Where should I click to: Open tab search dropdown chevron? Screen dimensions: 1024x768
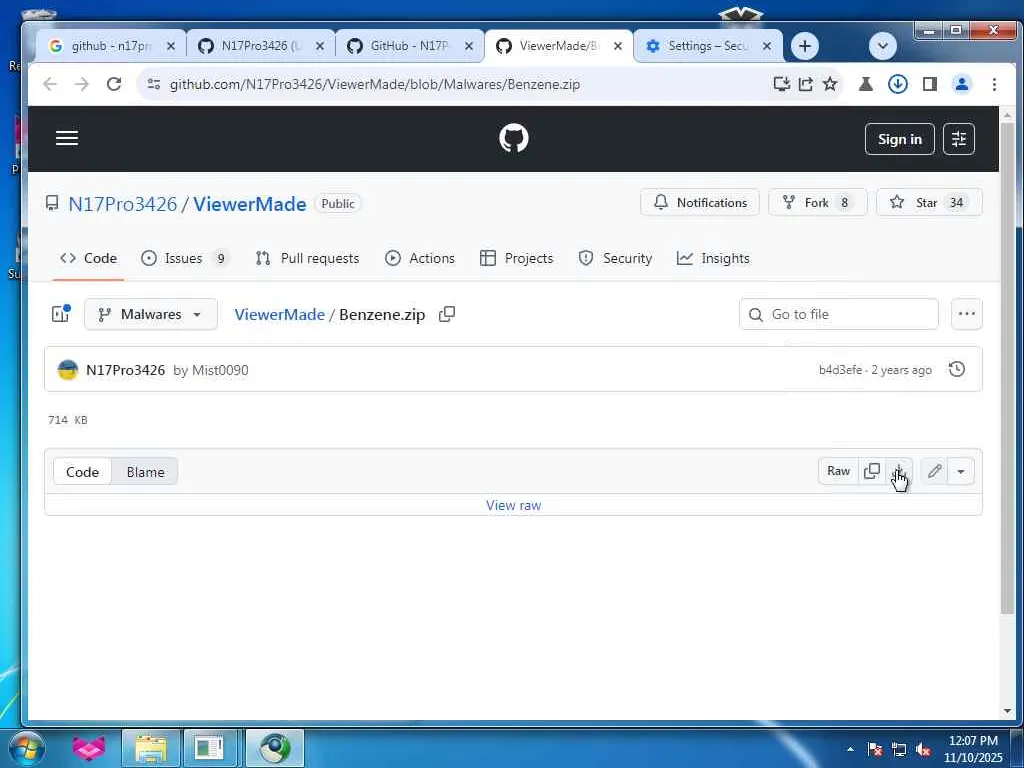(x=882, y=46)
